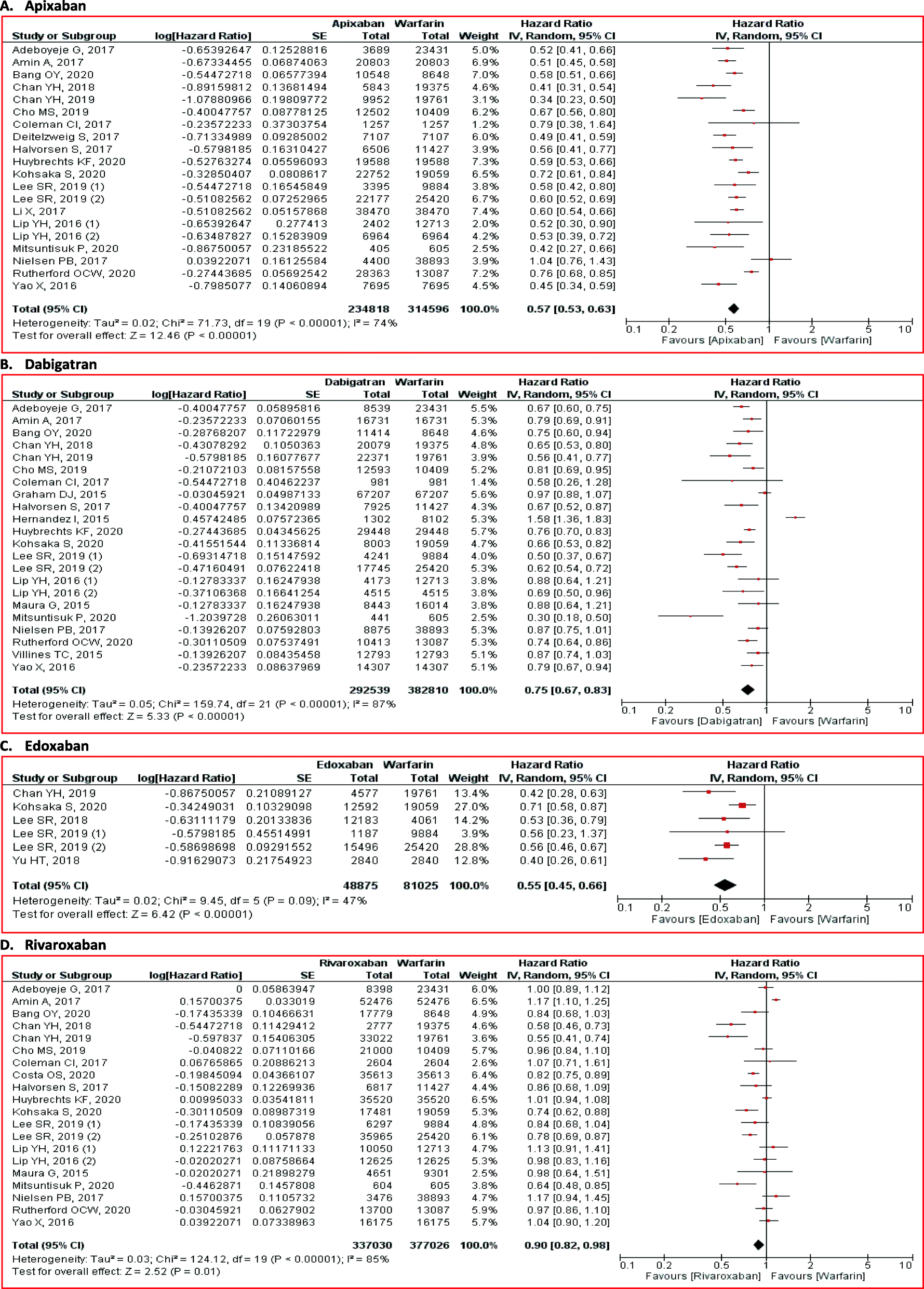Click the Apixaban pooled estimate diamond
The width and height of the screenshot is (924, 1289).
coord(733,308)
